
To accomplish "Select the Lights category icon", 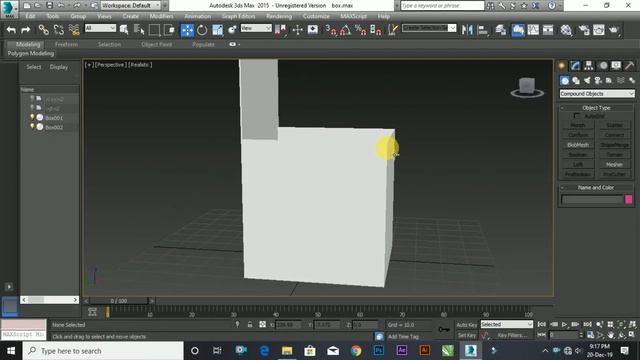I will pos(587,80).
